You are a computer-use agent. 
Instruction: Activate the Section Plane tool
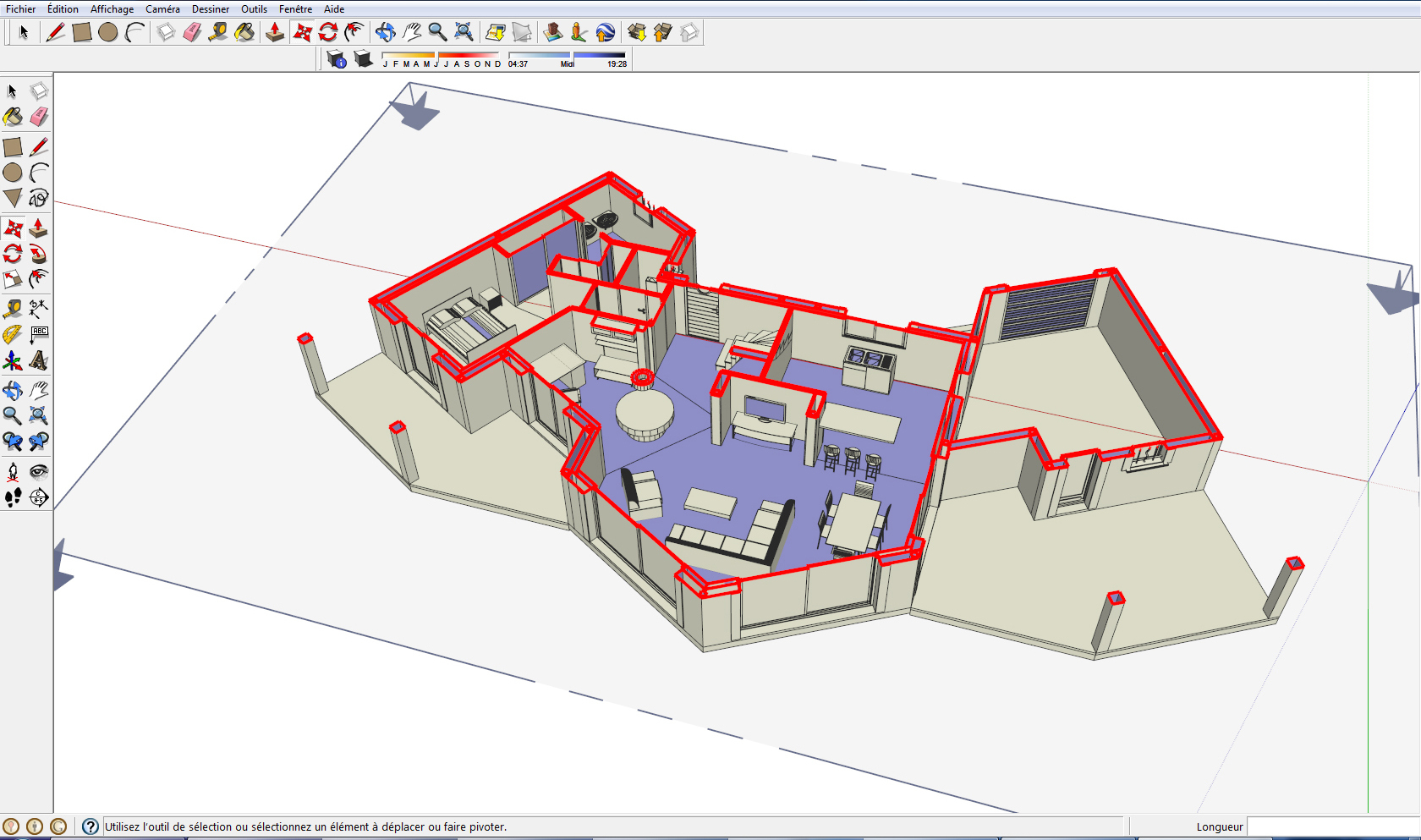[39, 497]
